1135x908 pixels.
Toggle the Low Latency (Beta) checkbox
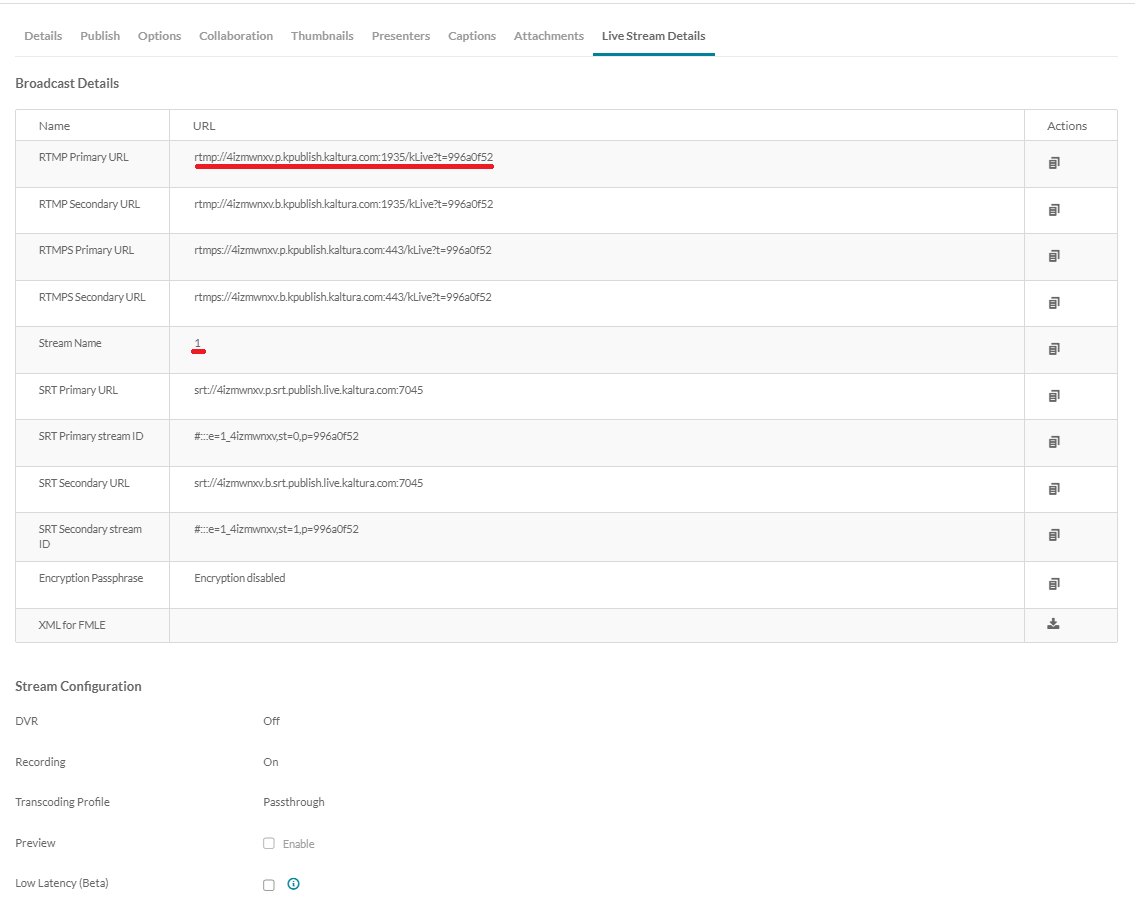(268, 884)
